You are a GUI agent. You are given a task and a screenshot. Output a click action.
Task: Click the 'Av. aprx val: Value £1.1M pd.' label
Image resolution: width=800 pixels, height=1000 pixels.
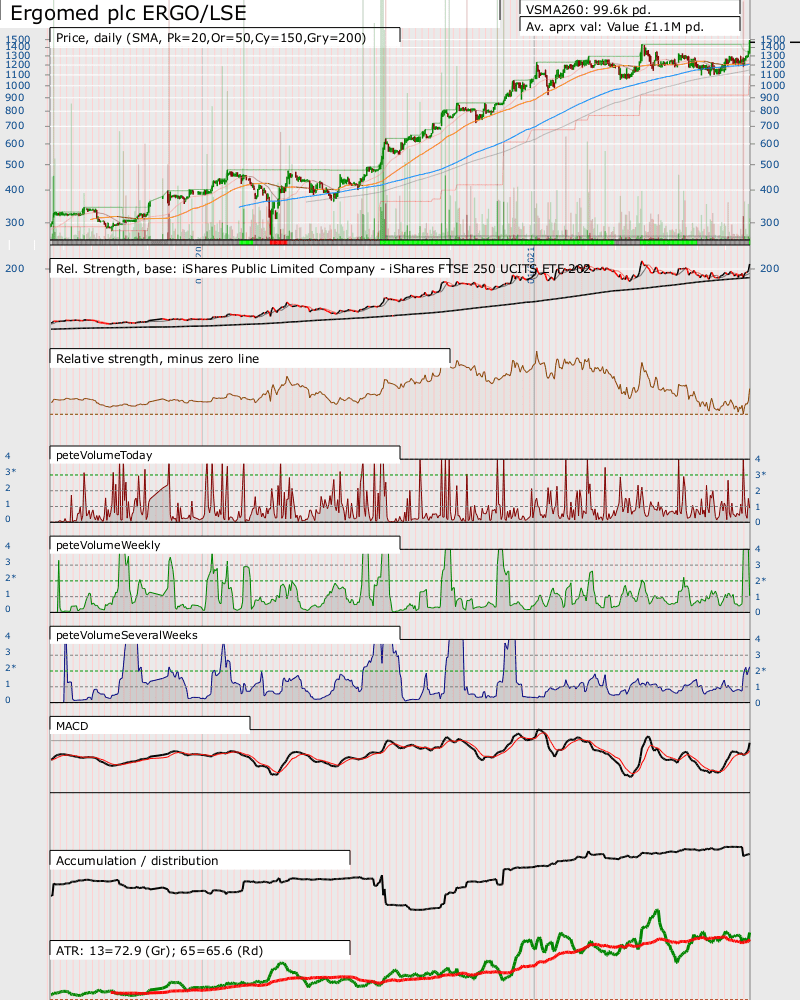[615, 27]
